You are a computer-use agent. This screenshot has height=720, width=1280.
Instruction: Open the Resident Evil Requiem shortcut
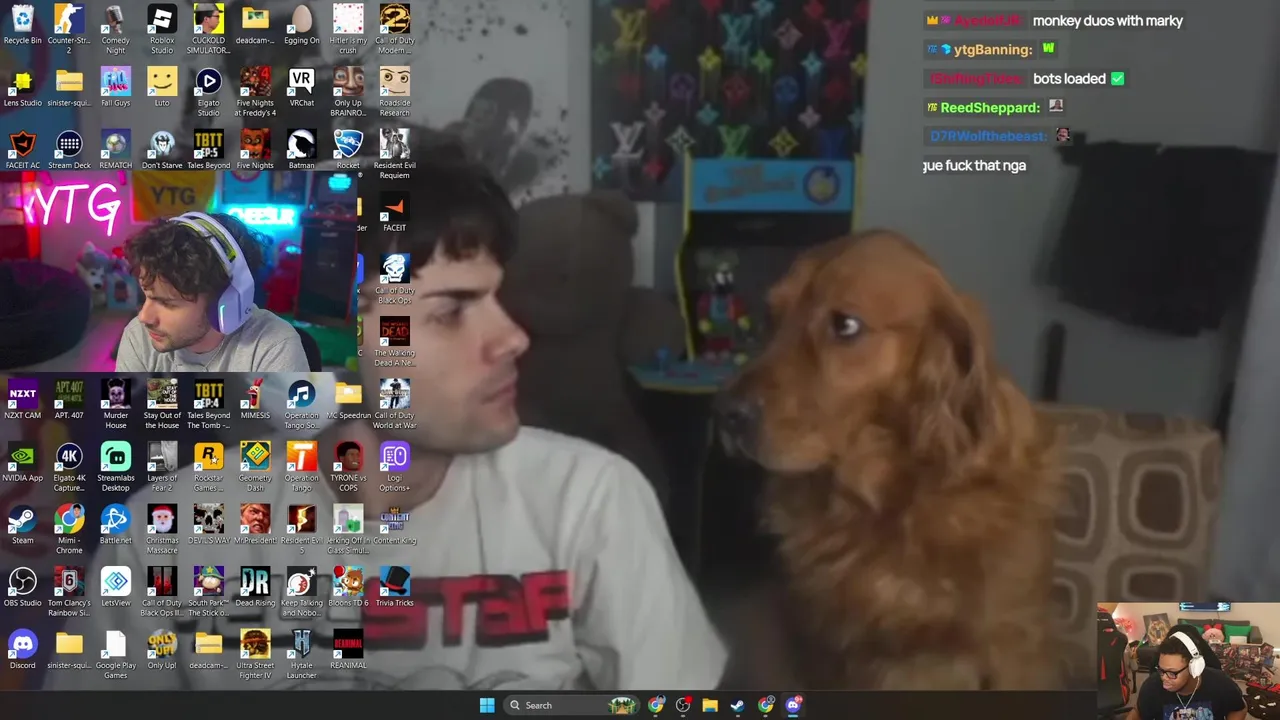pos(394,155)
